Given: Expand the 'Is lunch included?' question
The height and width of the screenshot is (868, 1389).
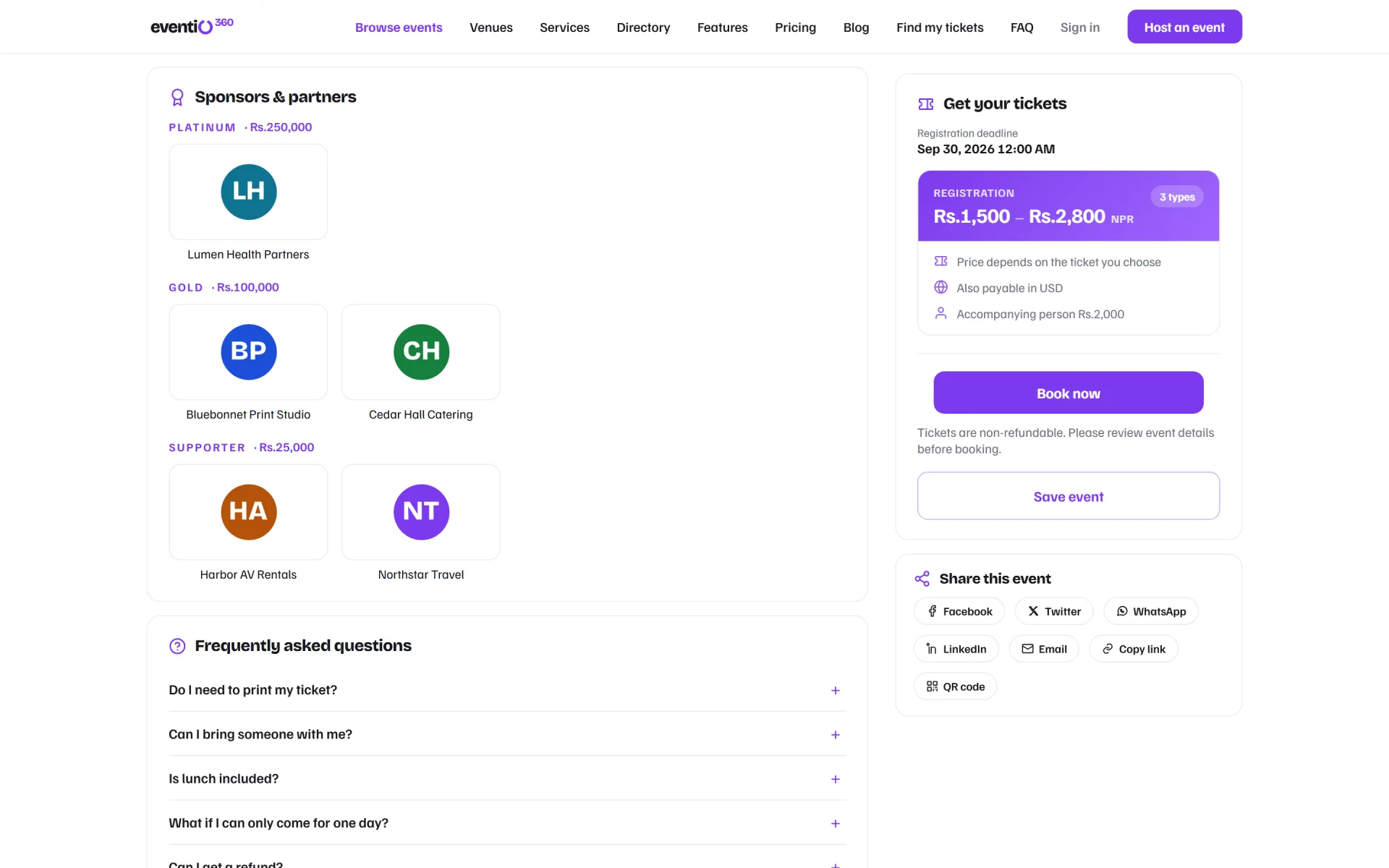Looking at the screenshot, I should coord(507,779).
